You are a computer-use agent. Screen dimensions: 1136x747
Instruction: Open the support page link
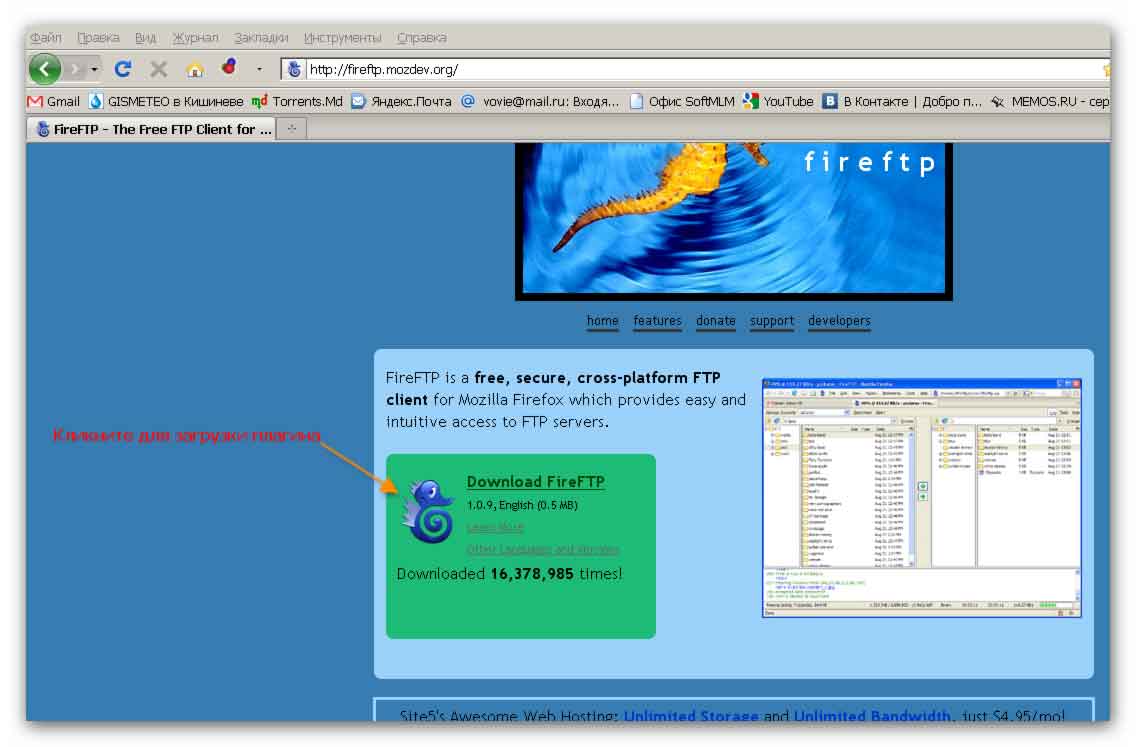[x=772, y=321]
